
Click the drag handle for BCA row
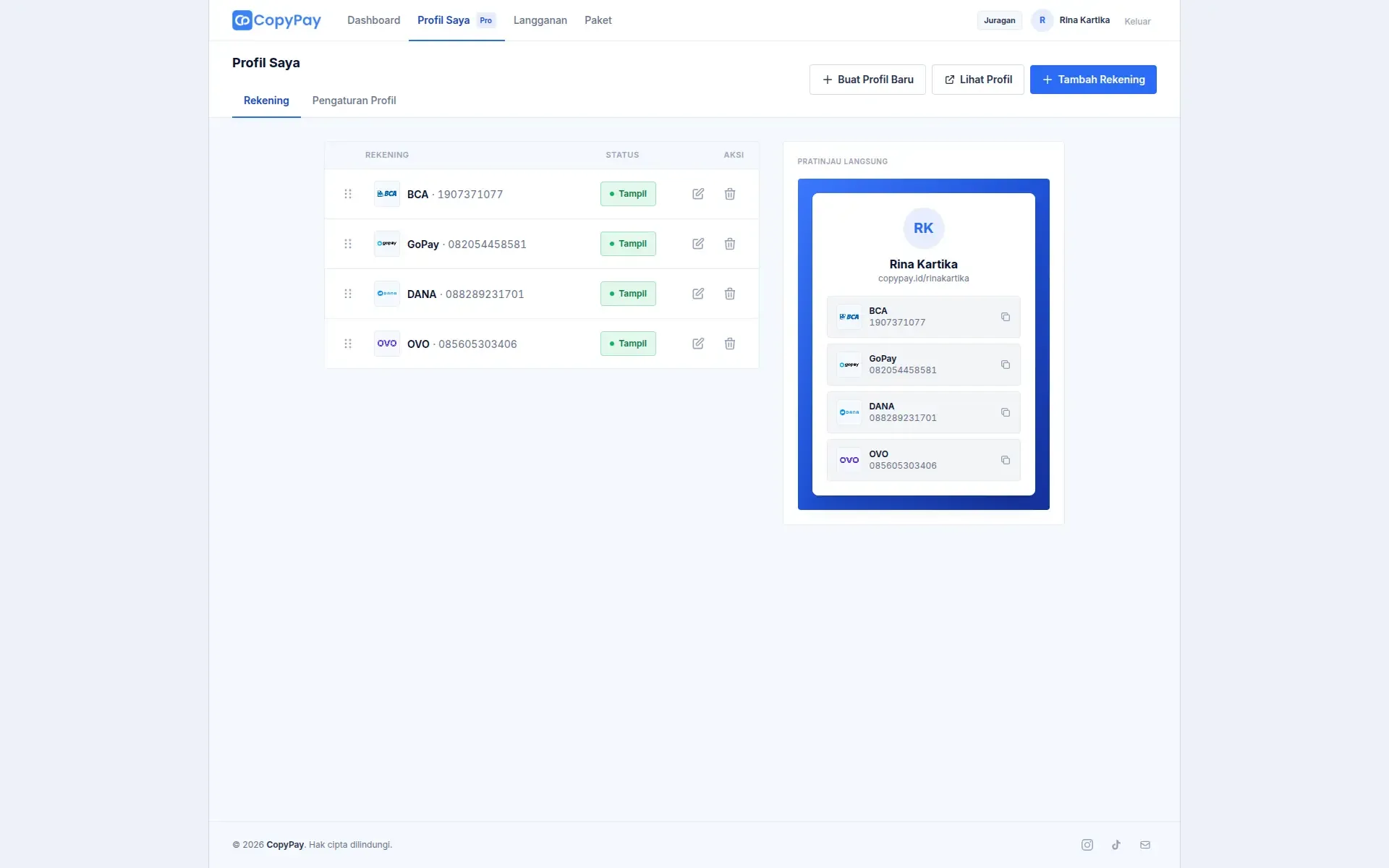coord(348,194)
